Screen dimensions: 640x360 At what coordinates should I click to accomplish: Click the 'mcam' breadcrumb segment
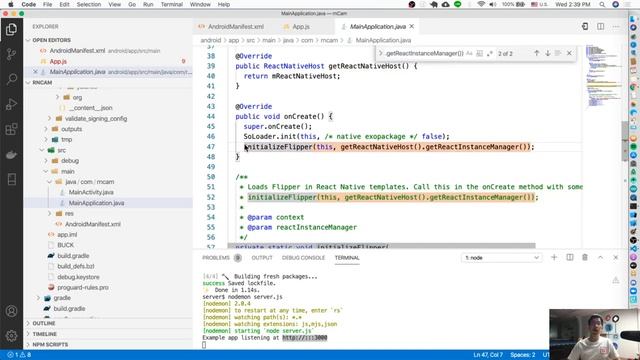[x=329, y=40]
